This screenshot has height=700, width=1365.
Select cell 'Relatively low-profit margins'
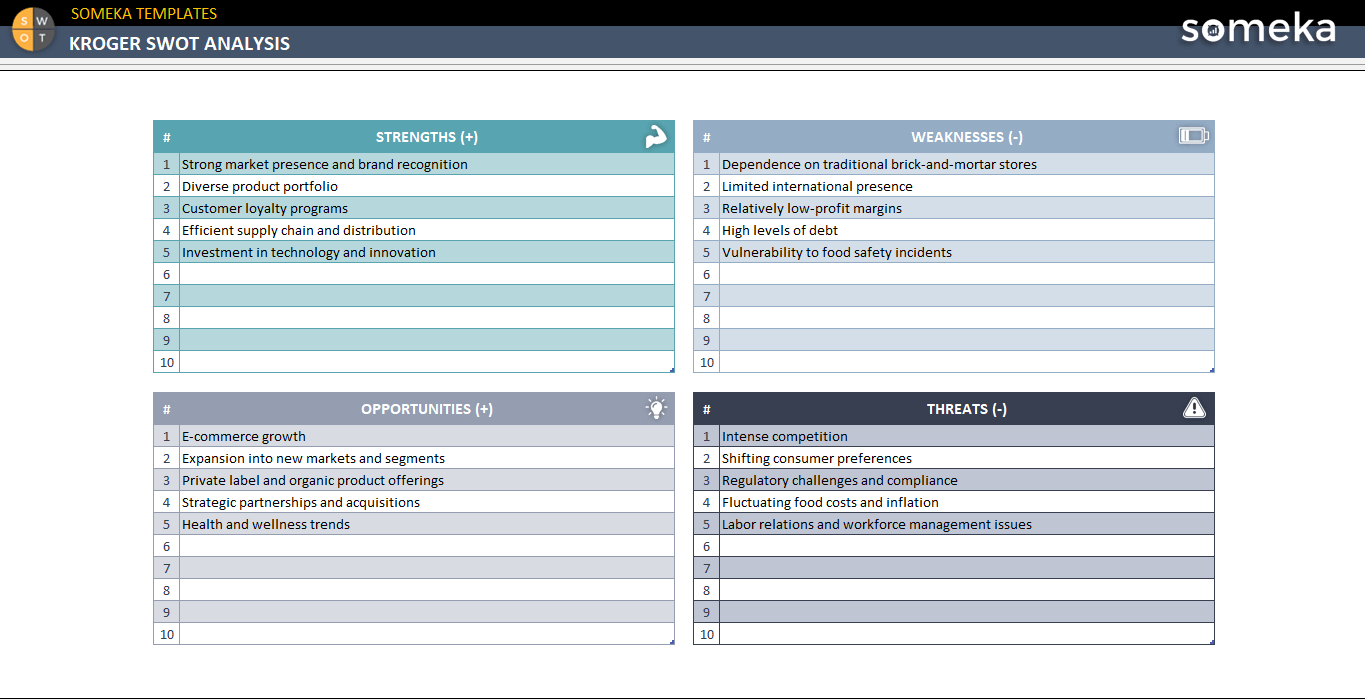point(967,208)
